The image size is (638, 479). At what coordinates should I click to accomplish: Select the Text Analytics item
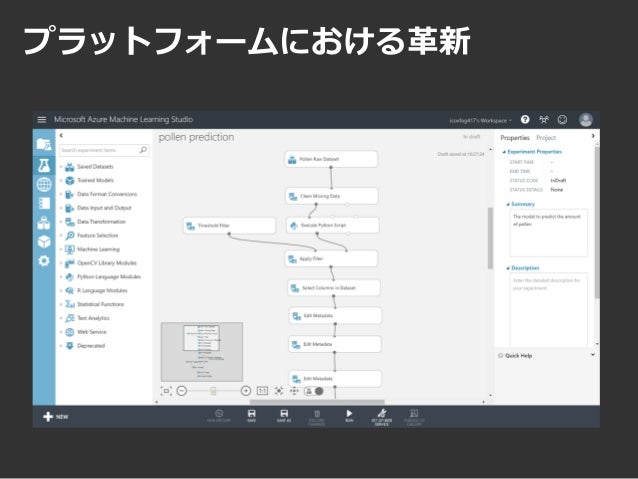tap(93, 318)
